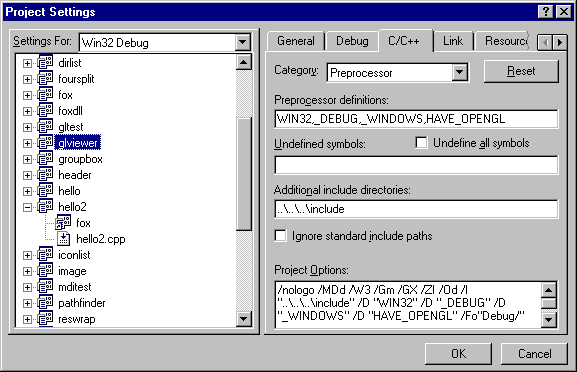Click scroll down arrow in Project Options
Screen dimensions: 577x372
point(549,320)
